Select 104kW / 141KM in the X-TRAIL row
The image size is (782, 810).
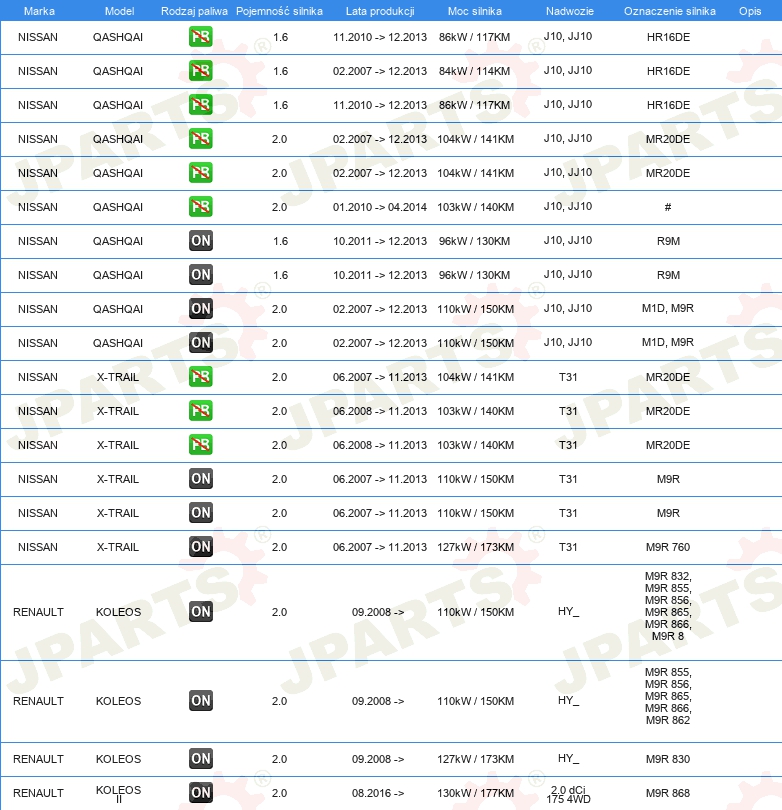point(476,377)
